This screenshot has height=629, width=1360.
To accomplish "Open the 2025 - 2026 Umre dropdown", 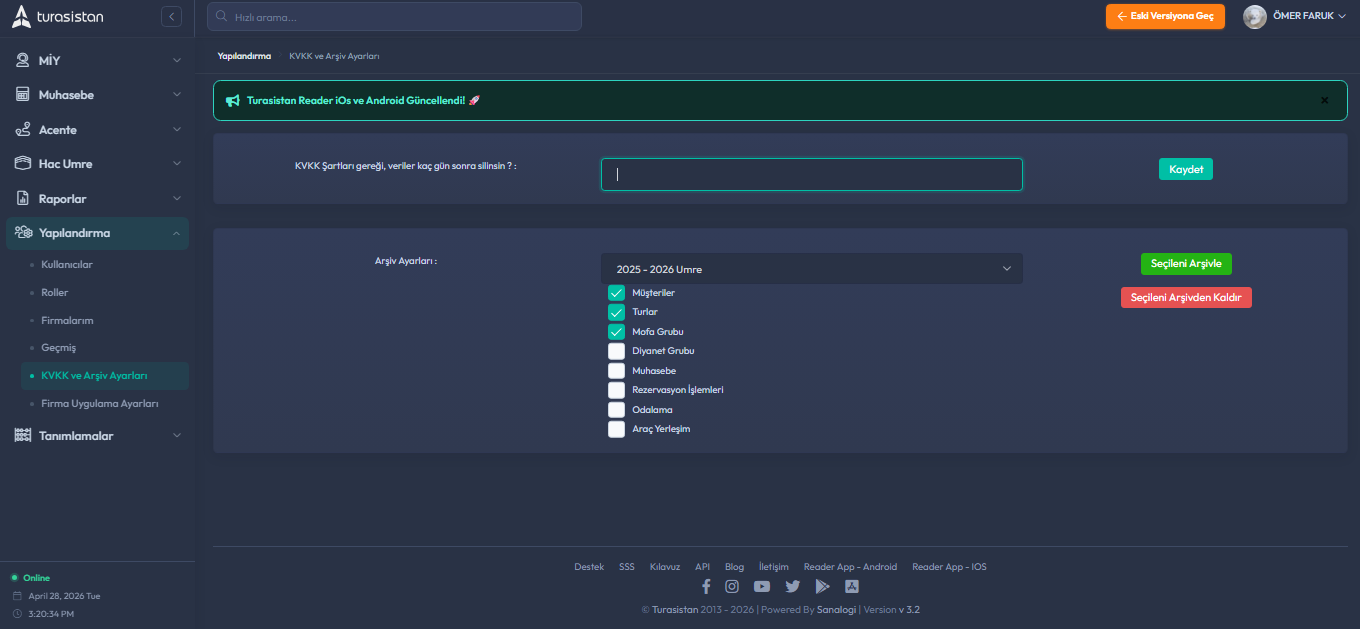I will point(811,269).
